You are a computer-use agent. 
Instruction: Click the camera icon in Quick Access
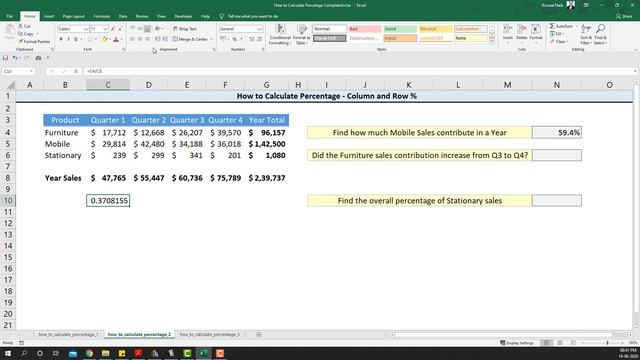[38, 58]
